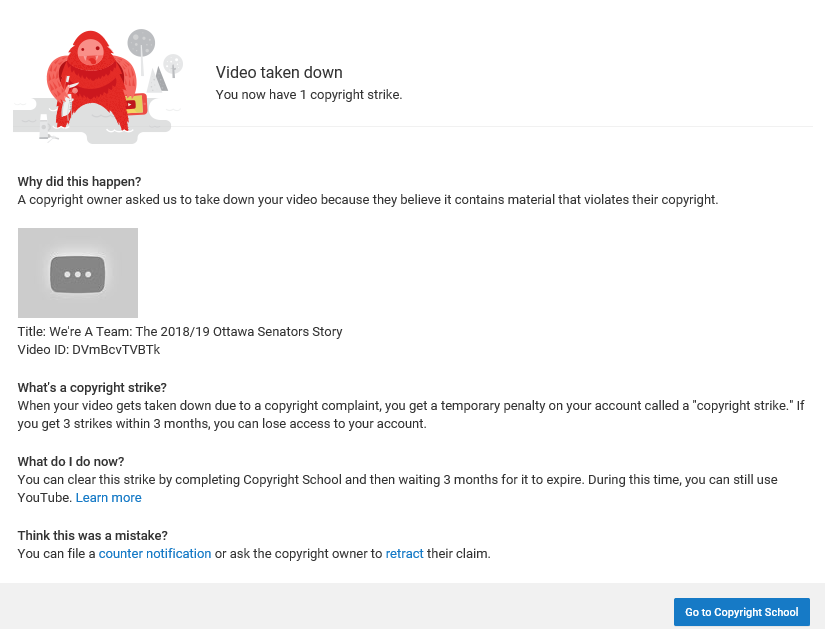Click 'Think this was a mistake?' heading
This screenshot has height=629, width=825.
click(93, 535)
